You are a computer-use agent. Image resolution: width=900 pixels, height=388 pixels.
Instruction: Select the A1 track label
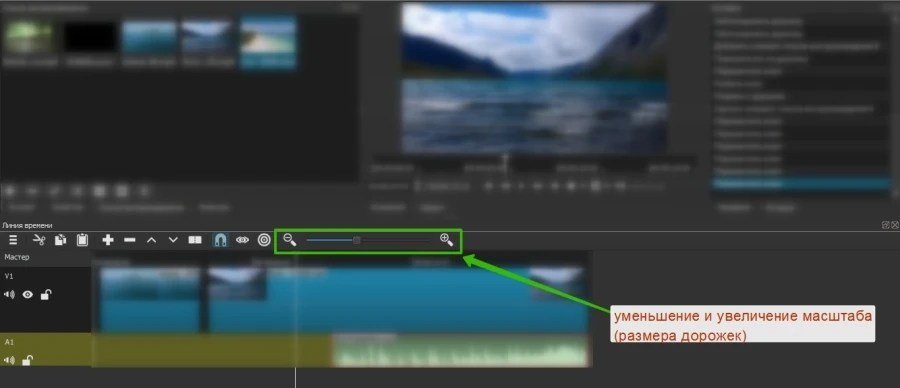coord(9,342)
